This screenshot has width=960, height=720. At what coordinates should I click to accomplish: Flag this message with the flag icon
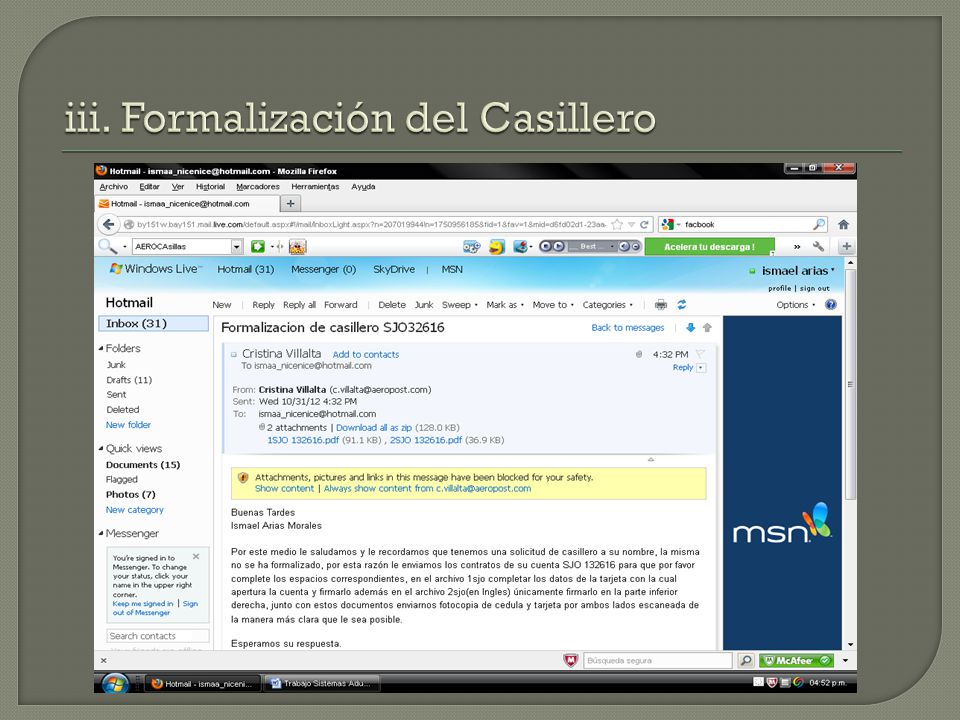pos(700,354)
